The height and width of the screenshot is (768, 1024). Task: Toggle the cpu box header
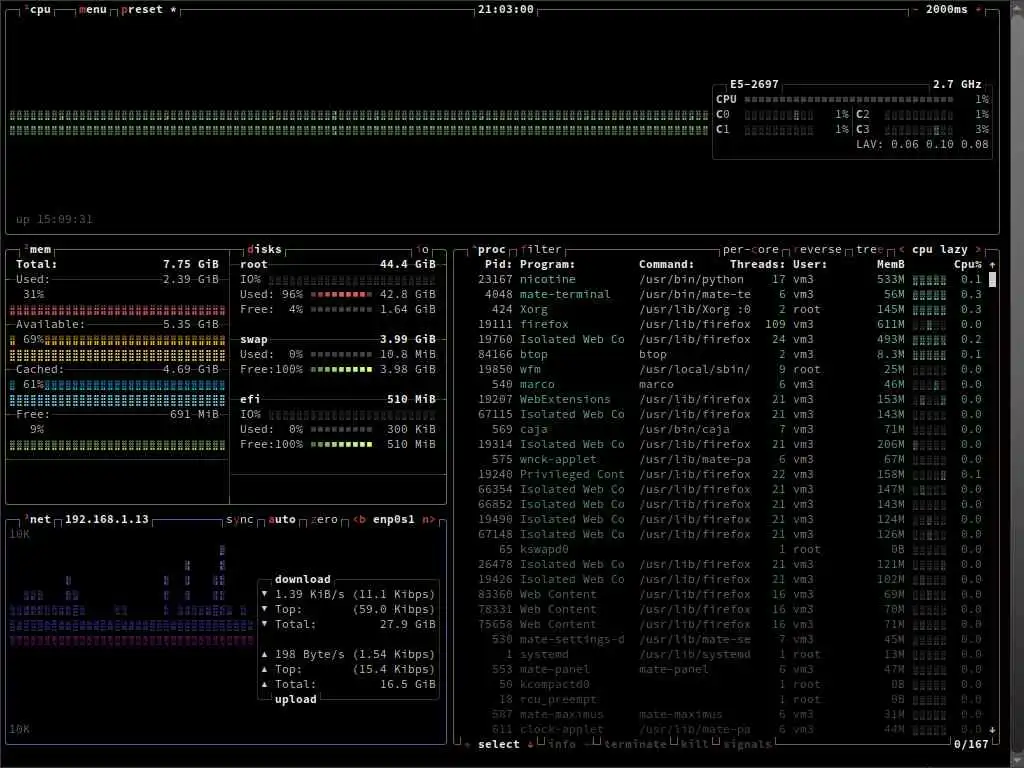pos(37,10)
